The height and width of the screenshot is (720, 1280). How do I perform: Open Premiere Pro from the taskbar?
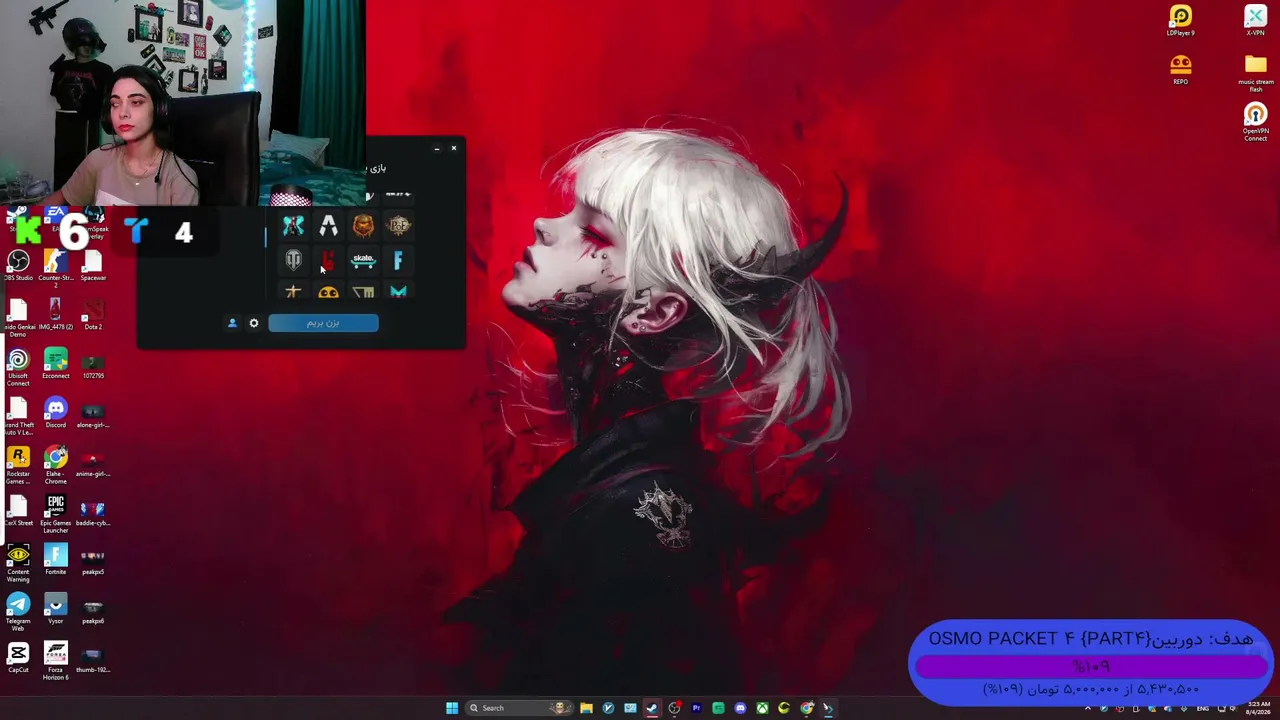696,708
